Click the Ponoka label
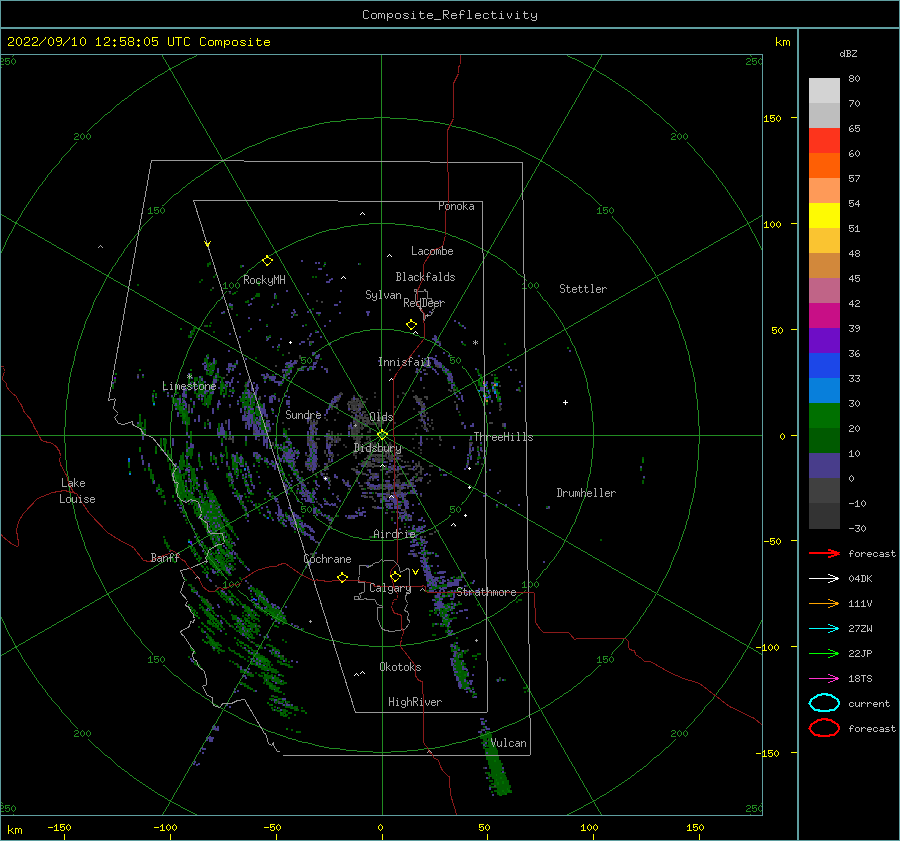This screenshot has width=900, height=841. tap(456, 206)
